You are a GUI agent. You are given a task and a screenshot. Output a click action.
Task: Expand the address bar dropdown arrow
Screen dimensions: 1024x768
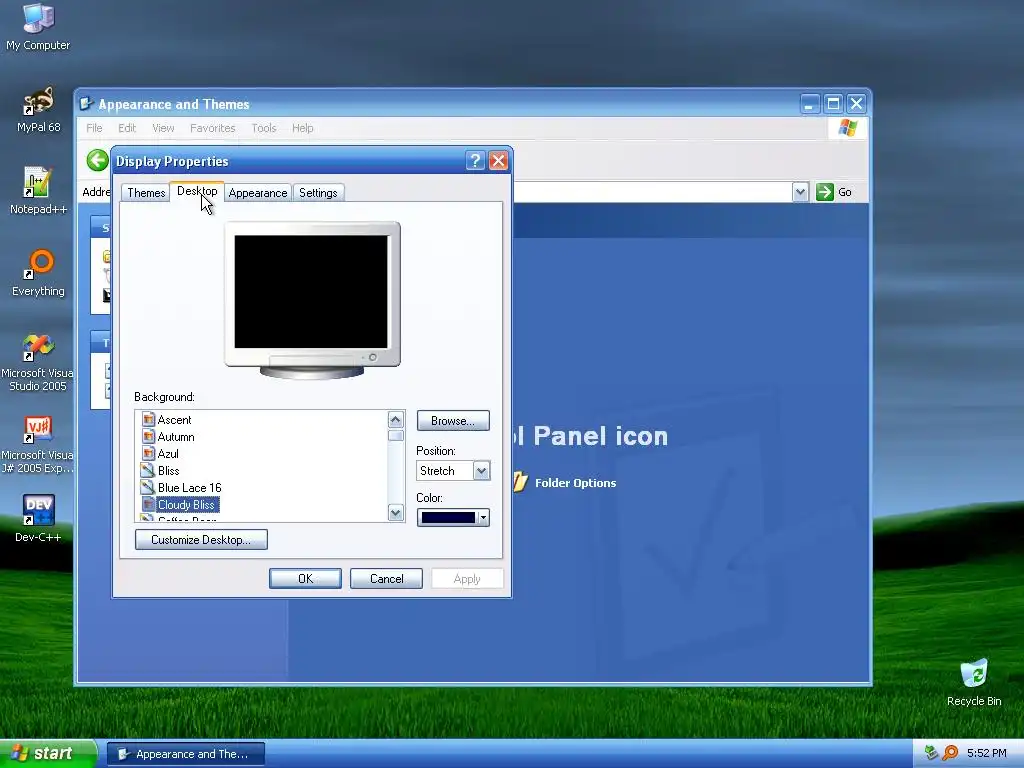tap(801, 192)
